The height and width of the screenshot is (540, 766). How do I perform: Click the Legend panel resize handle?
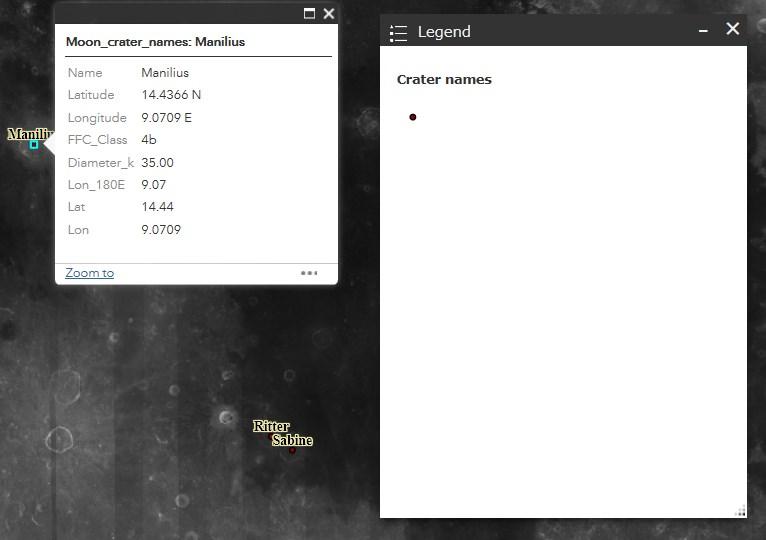741,511
